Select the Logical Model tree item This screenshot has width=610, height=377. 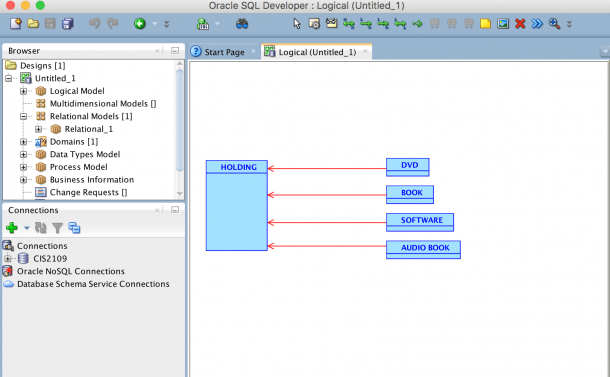[x=77, y=91]
